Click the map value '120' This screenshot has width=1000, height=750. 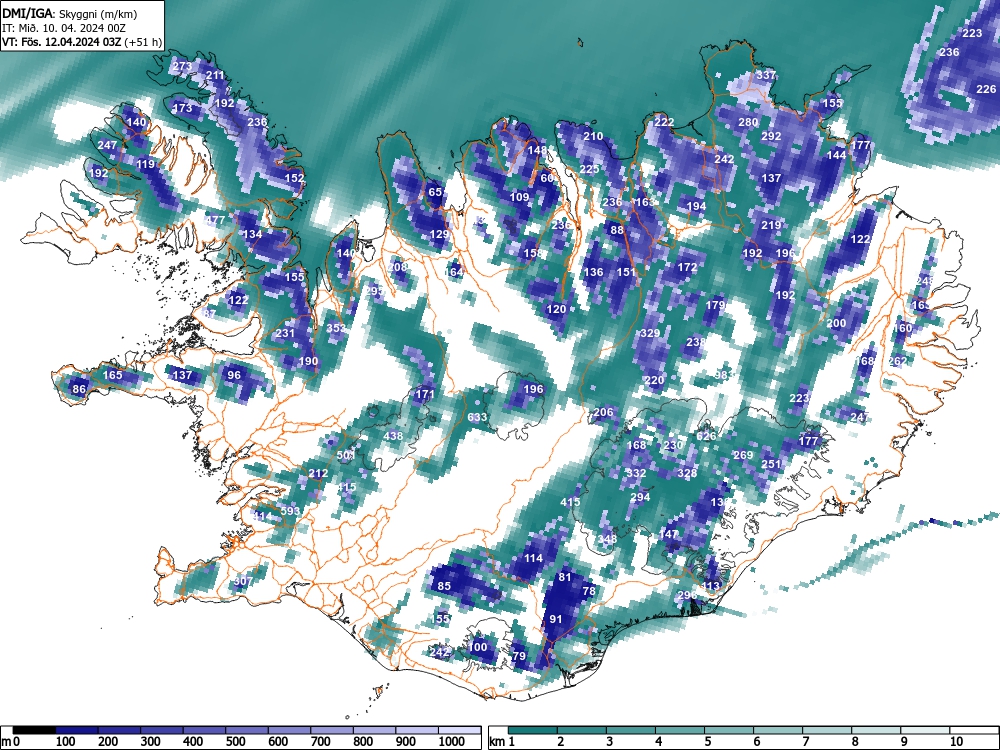[556, 309]
